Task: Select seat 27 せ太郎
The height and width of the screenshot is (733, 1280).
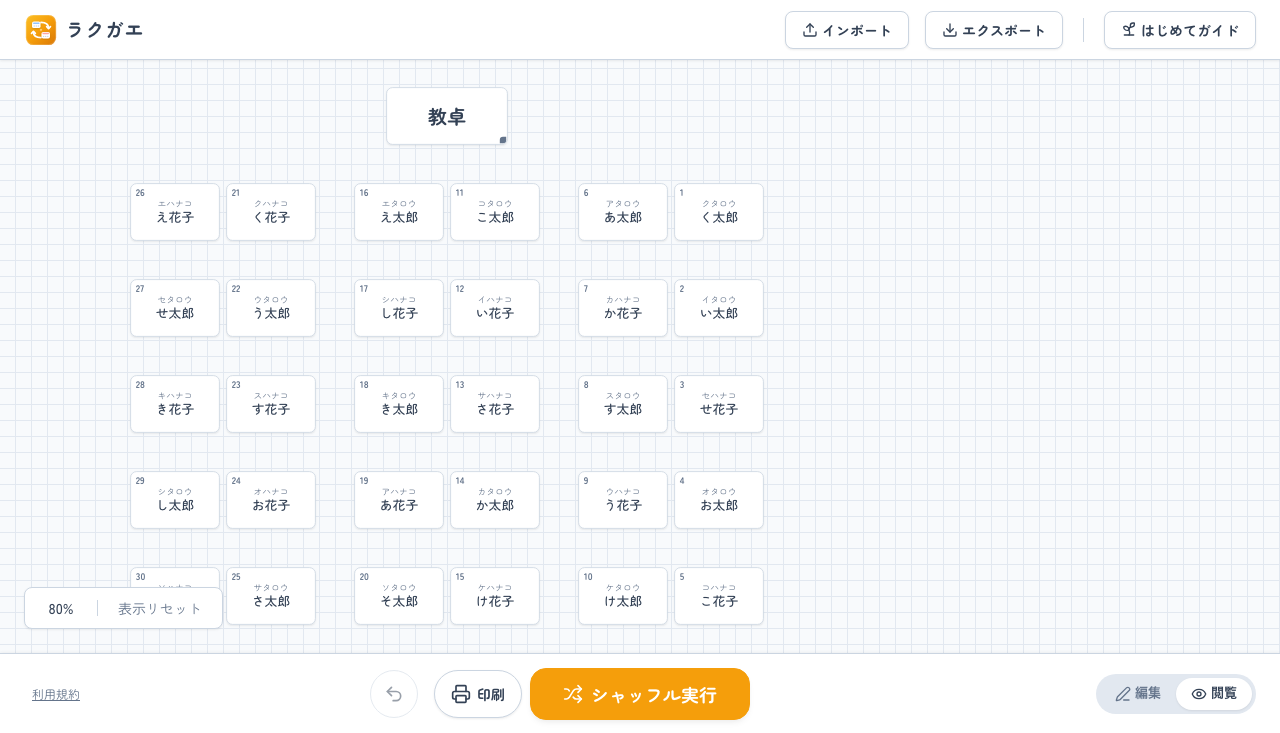Action: coord(175,308)
